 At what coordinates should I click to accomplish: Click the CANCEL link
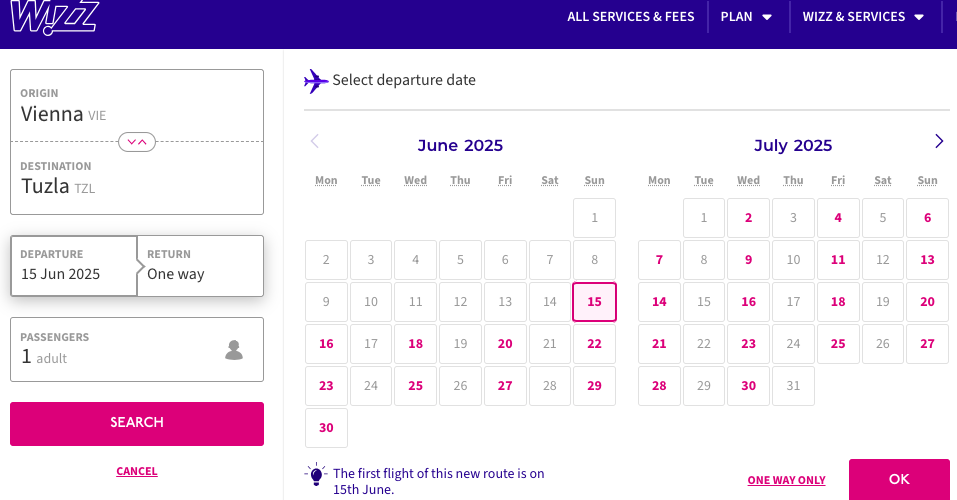point(137,471)
